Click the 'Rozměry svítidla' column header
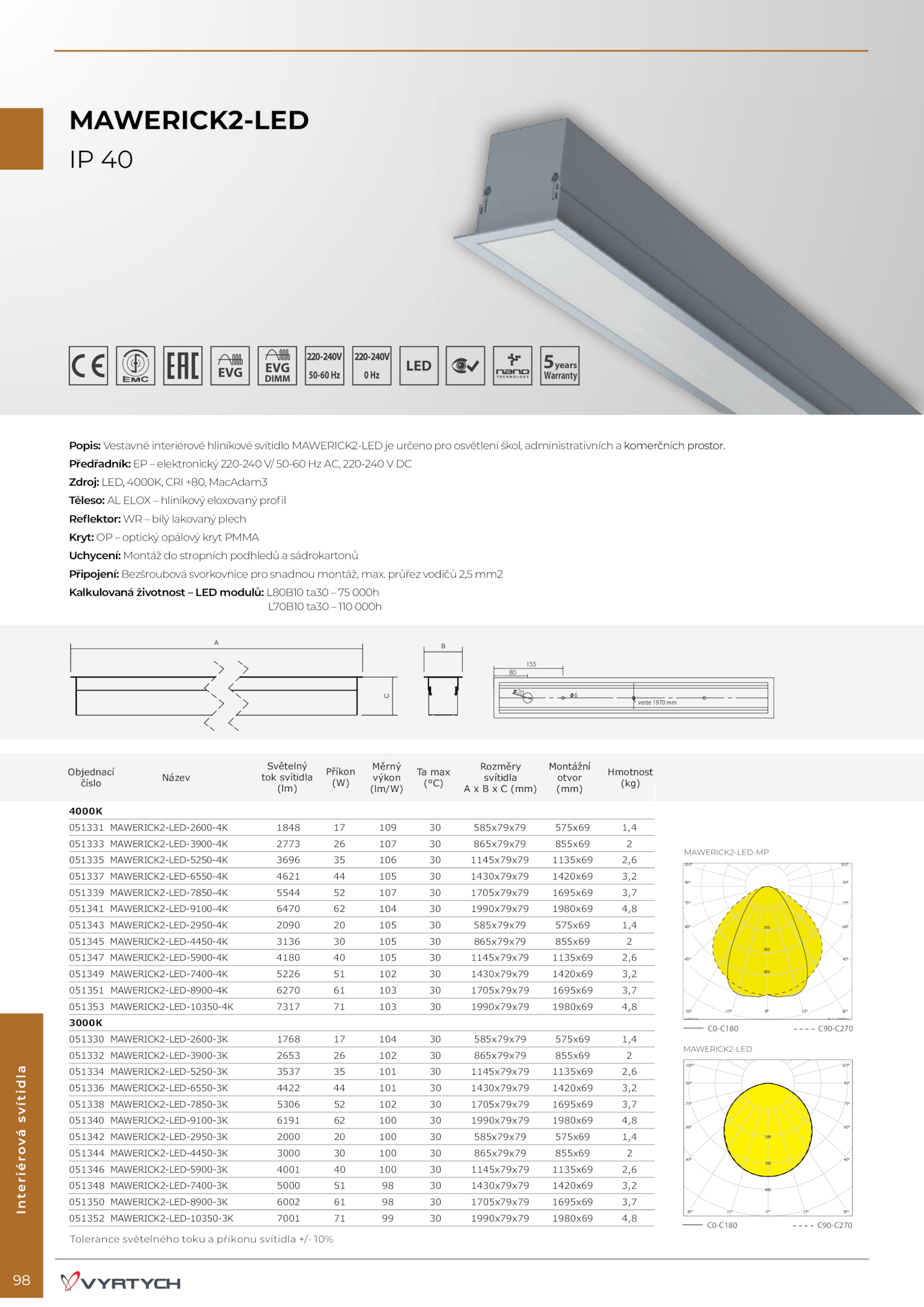Screen dimensions: 924x1307 click(x=500, y=777)
